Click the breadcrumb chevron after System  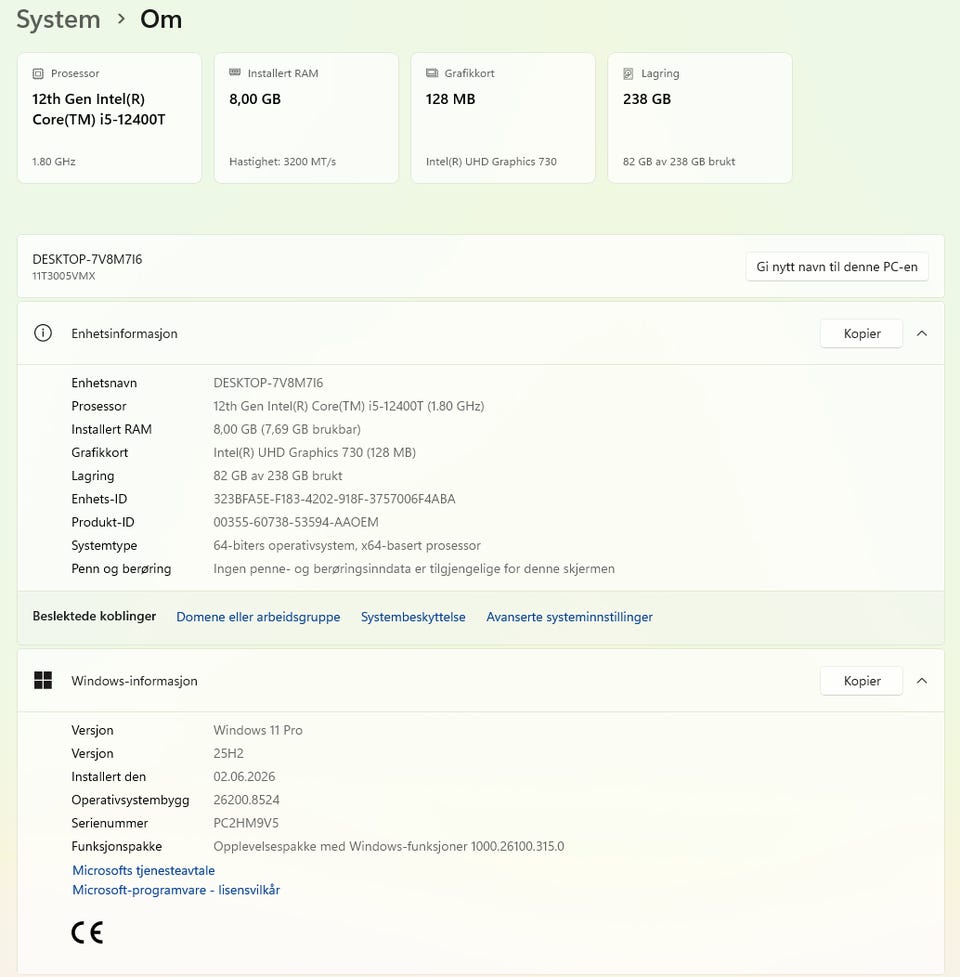pyautogui.click(x=121, y=19)
